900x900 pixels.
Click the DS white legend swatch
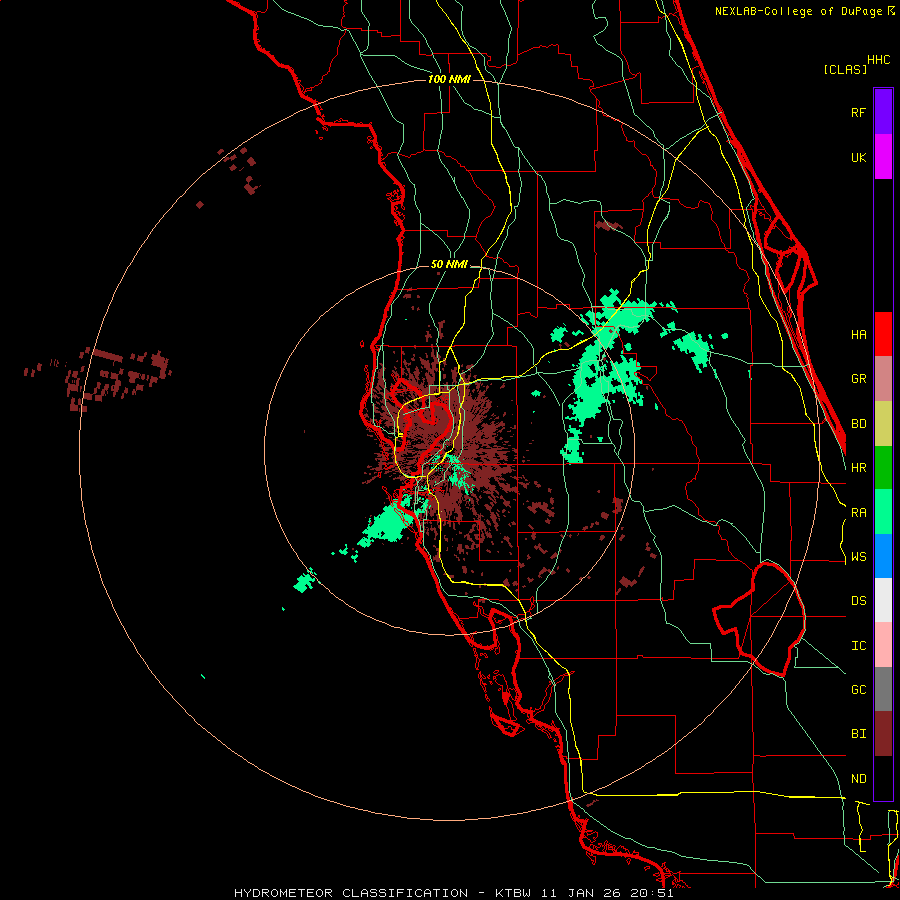pos(883,600)
